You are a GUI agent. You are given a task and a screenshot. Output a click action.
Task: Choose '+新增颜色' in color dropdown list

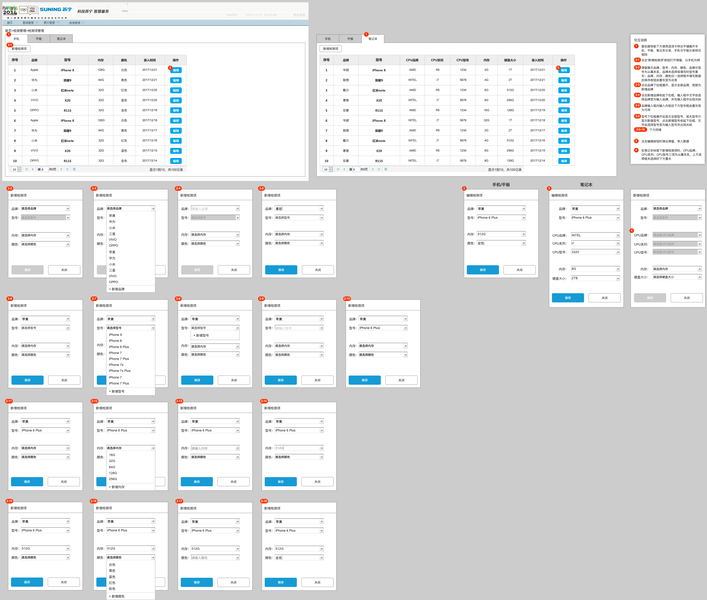tap(117, 596)
